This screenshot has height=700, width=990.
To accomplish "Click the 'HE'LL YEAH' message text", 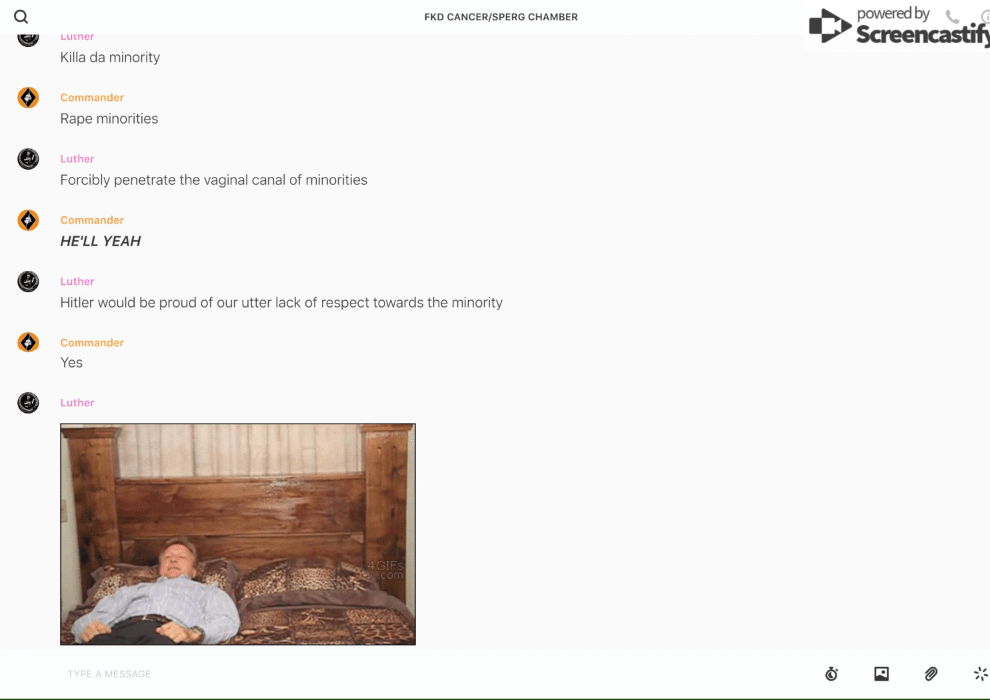I will tap(100, 241).
